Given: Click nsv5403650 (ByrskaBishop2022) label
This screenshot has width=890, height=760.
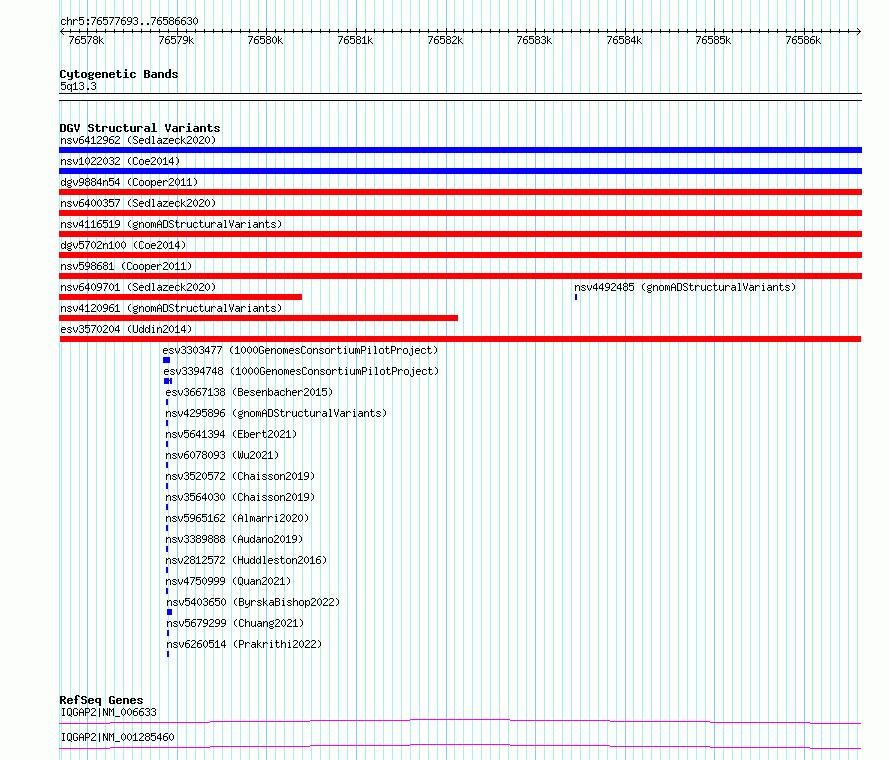Looking at the screenshot, I should pyautogui.click(x=253, y=602).
